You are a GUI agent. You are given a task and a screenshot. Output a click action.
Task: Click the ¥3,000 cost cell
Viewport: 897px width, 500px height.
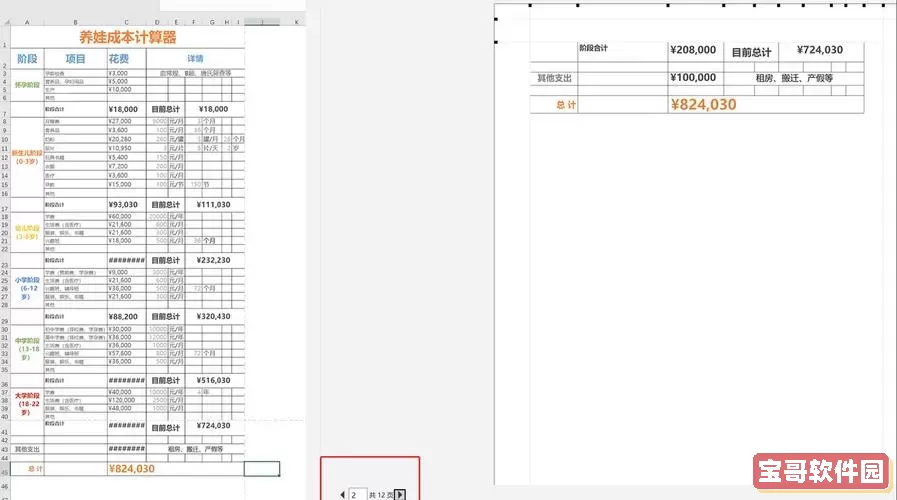pos(126,73)
